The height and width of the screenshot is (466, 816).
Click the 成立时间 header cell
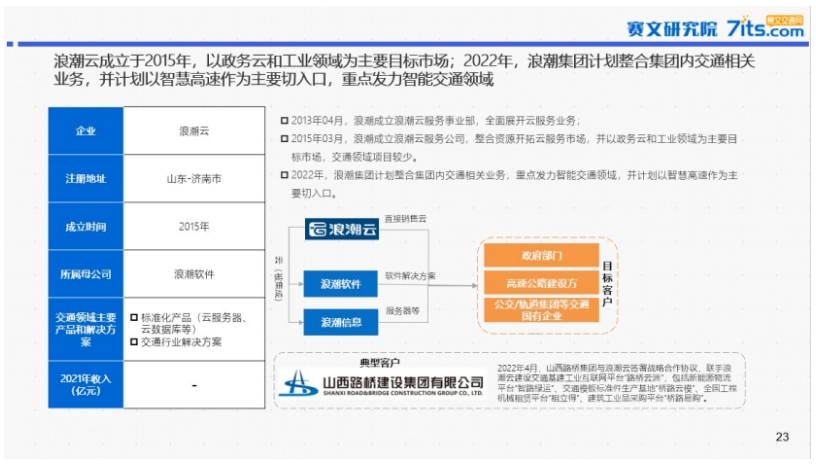pos(86,226)
